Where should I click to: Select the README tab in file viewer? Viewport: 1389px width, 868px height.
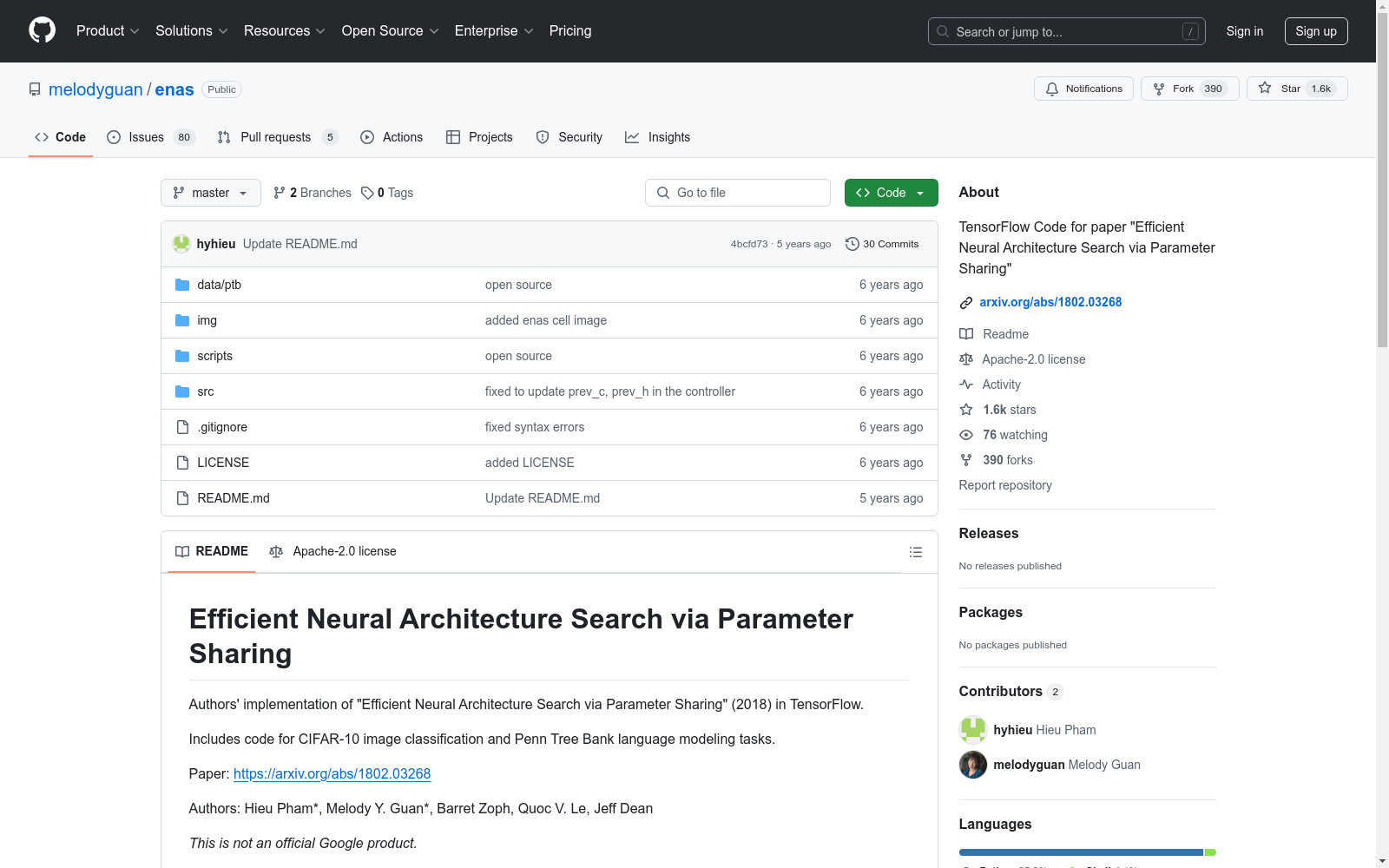(212, 551)
